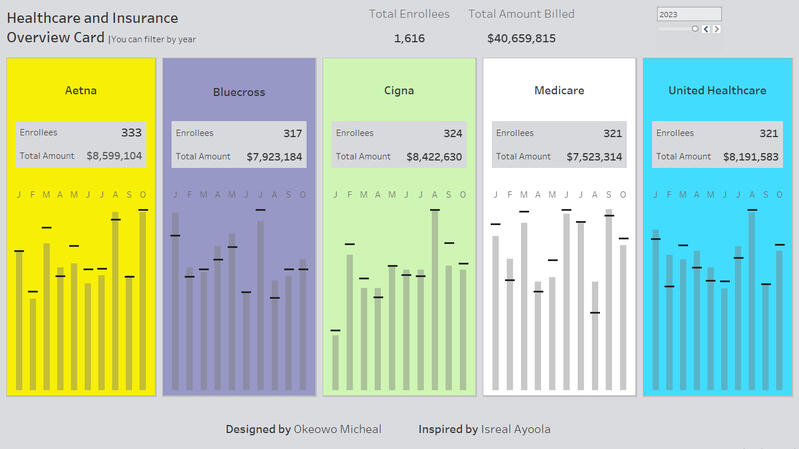Screen dimensions: 799x449
Task: Click Aetna's Total Amount value $8,599,104
Action: click(x=114, y=156)
